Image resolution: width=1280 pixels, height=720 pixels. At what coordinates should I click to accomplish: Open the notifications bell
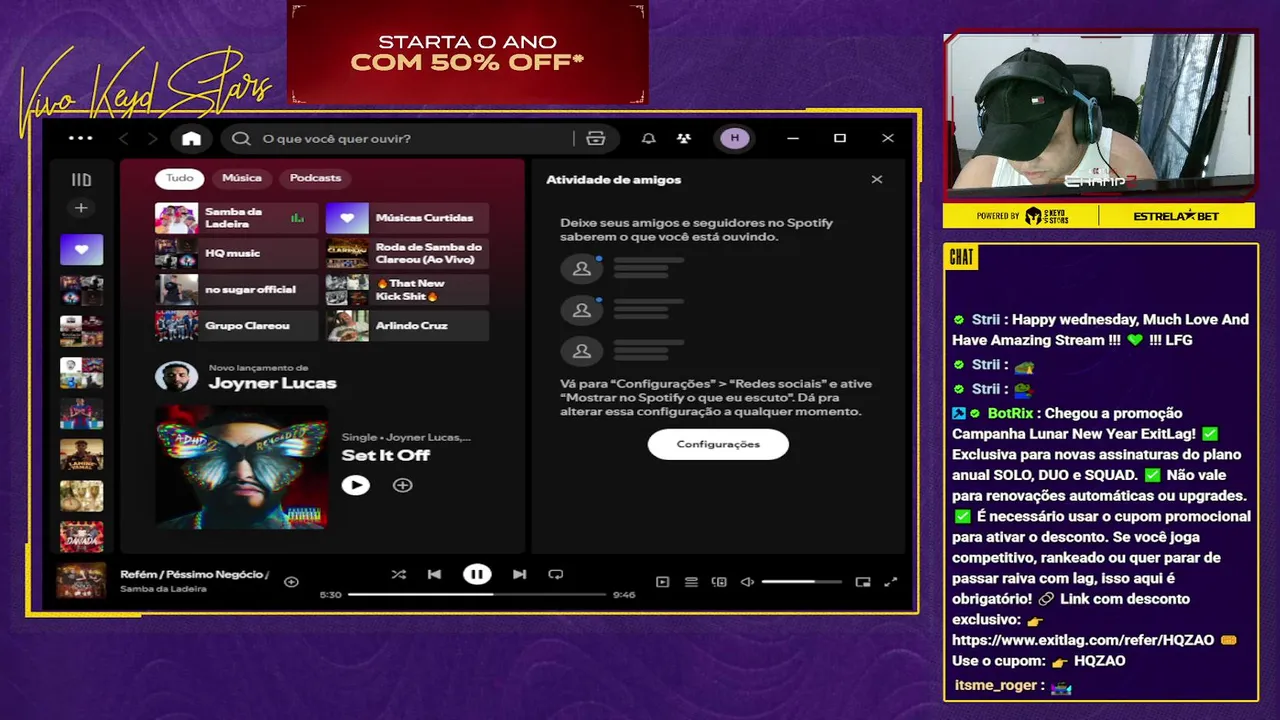pos(648,138)
